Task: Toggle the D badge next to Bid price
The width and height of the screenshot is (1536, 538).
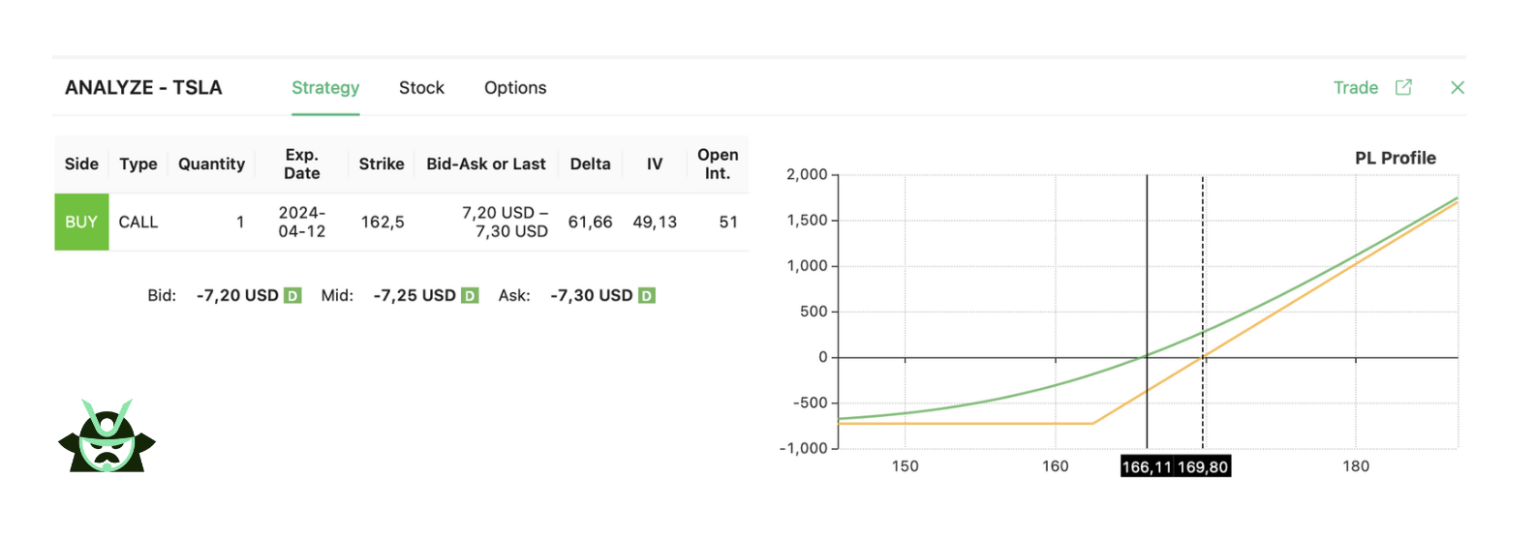Action: click(292, 296)
